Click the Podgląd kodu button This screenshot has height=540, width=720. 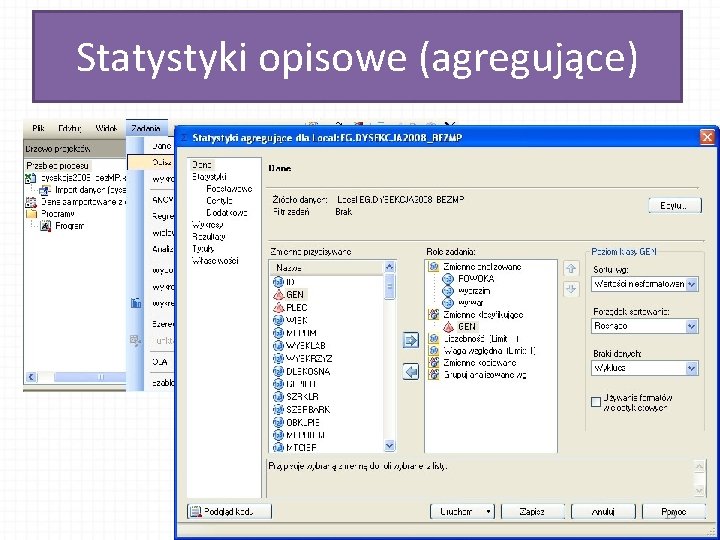click(229, 512)
